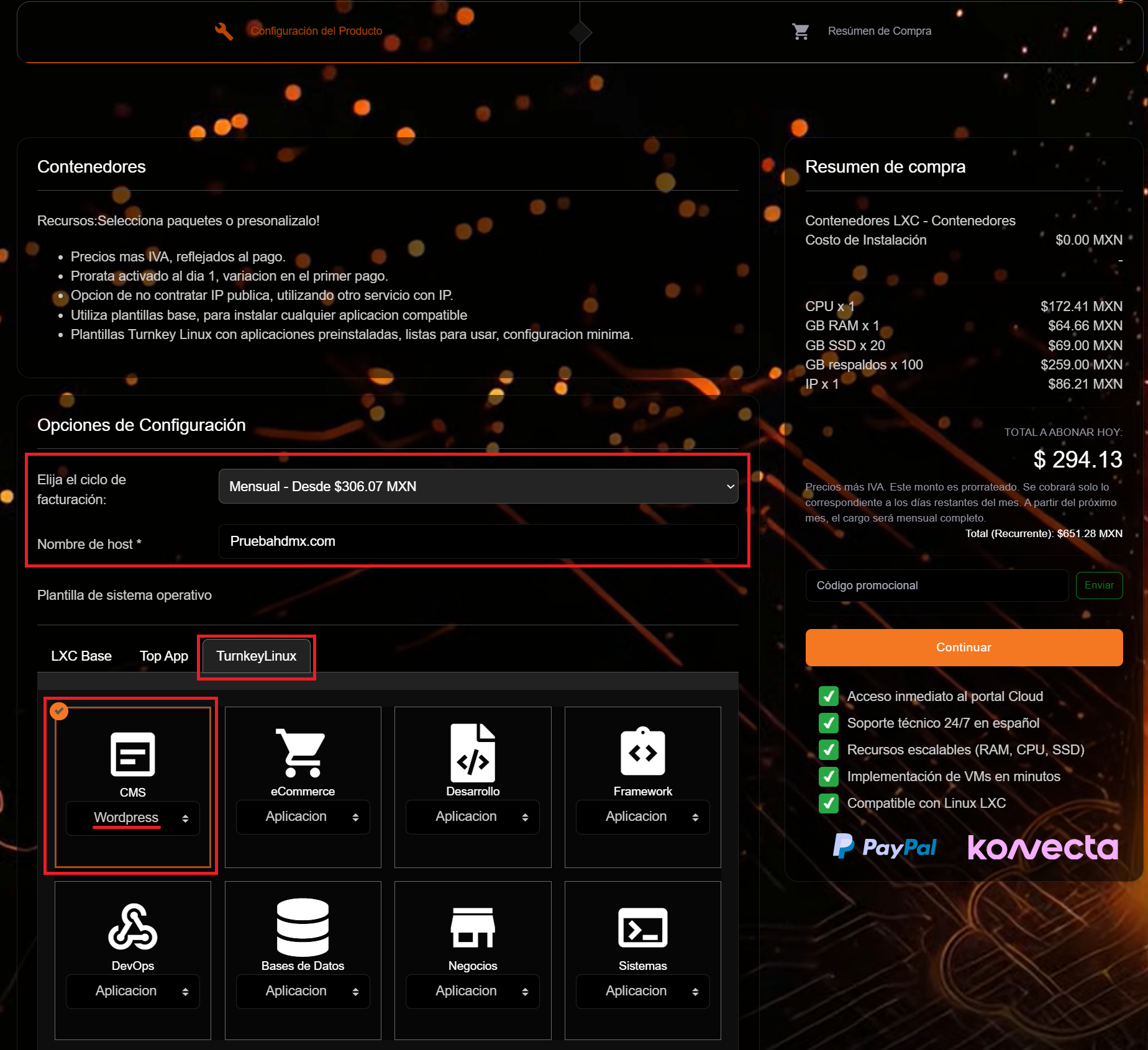Choose the Framework template icon

tap(642, 752)
